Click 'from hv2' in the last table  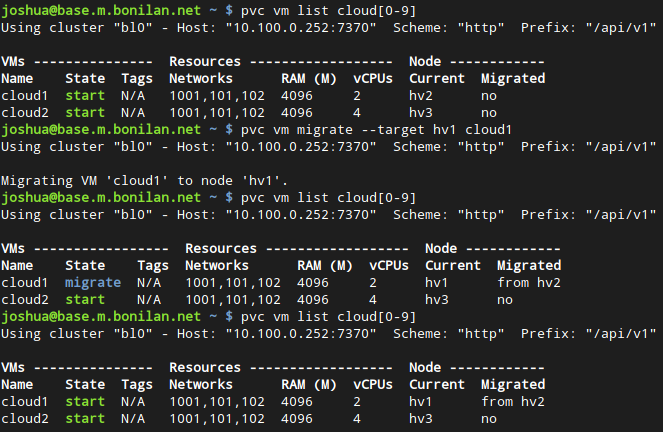(513, 402)
